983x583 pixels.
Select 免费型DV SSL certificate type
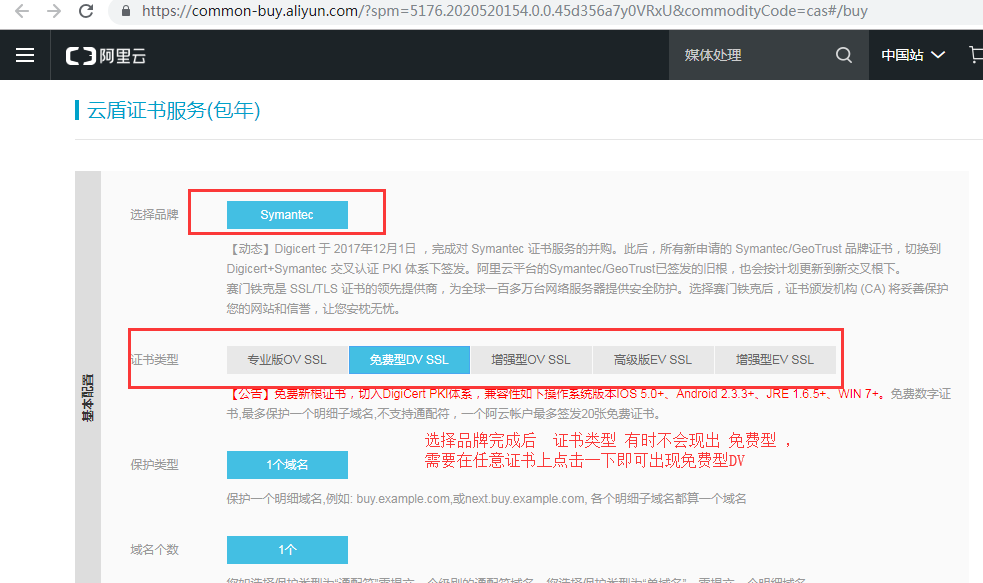click(409, 359)
